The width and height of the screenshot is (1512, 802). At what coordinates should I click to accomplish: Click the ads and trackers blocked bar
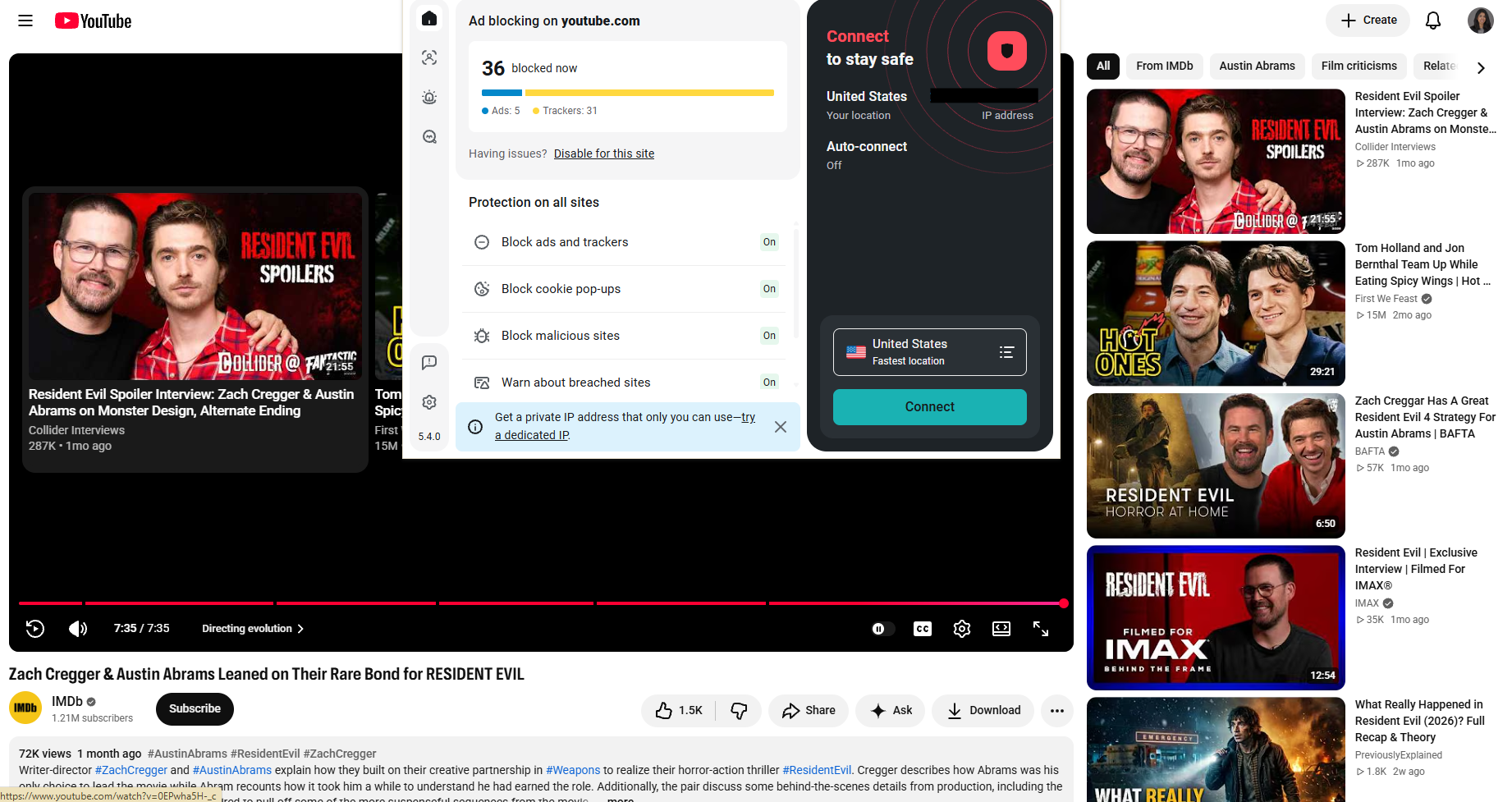pos(628,93)
